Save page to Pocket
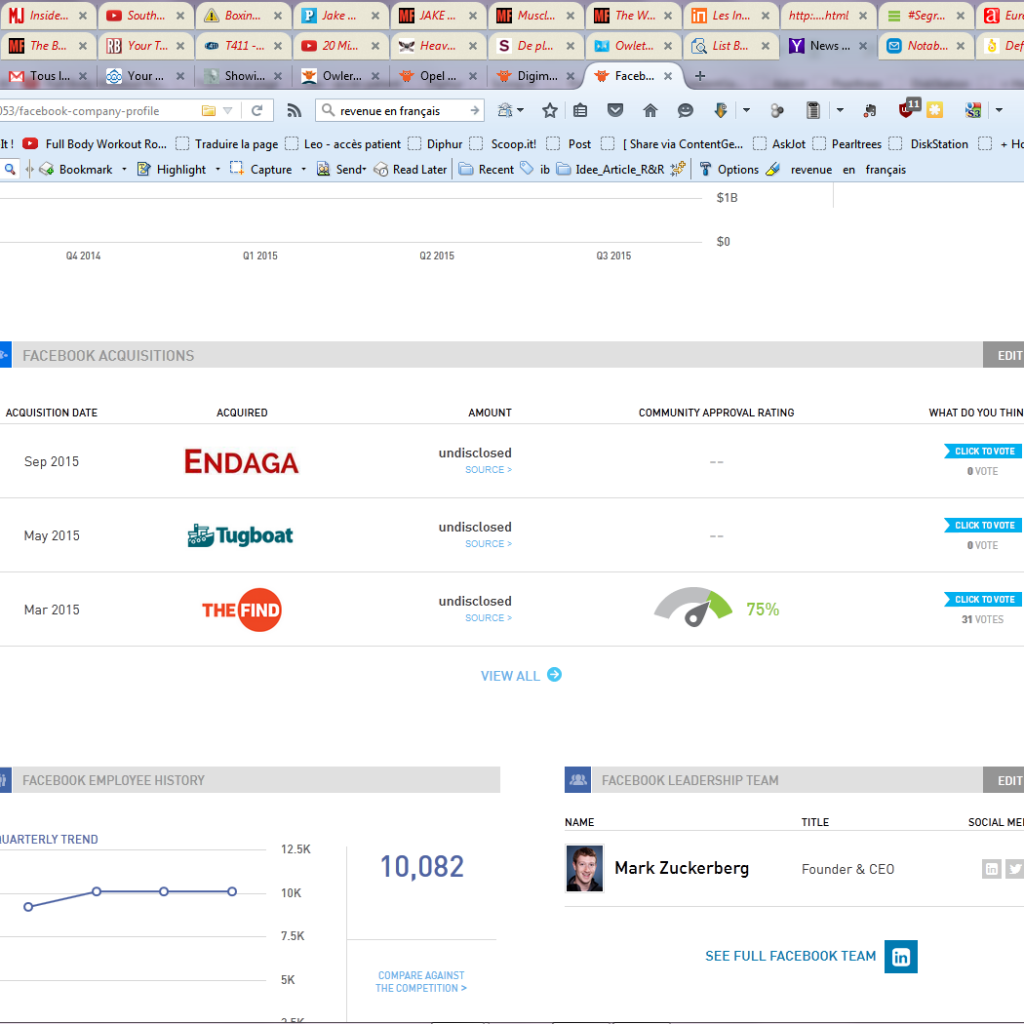The image size is (1024, 1024). [615, 110]
